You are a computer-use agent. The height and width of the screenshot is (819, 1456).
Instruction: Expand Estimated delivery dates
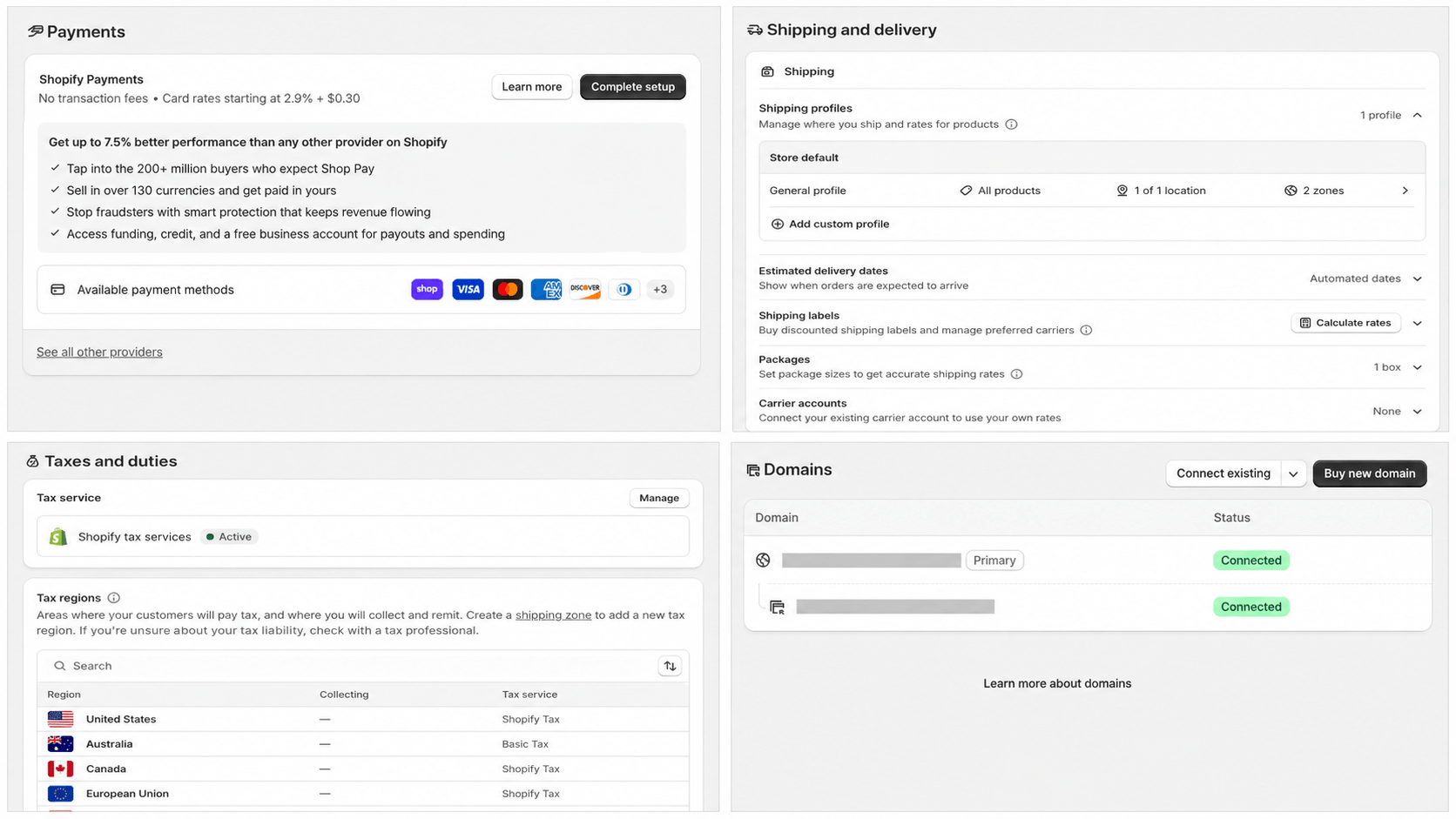pos(1418,279)
